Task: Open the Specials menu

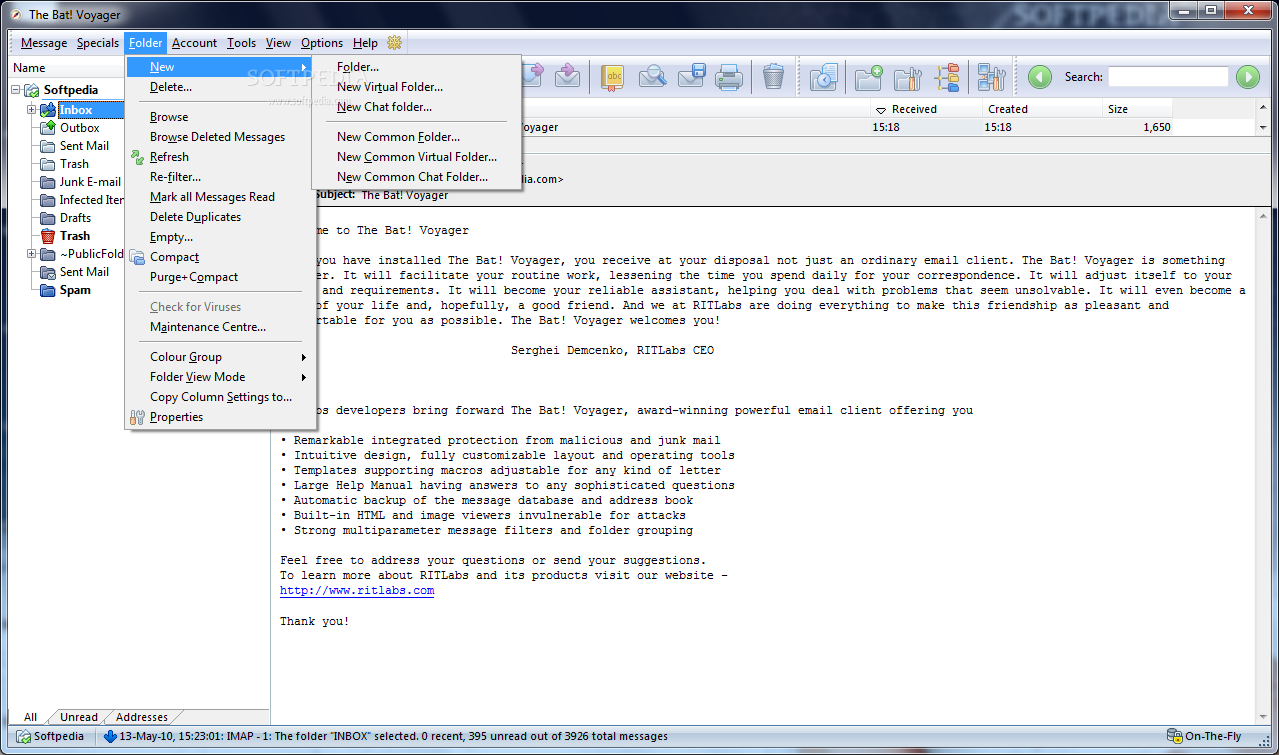Action: pos(98,43)
